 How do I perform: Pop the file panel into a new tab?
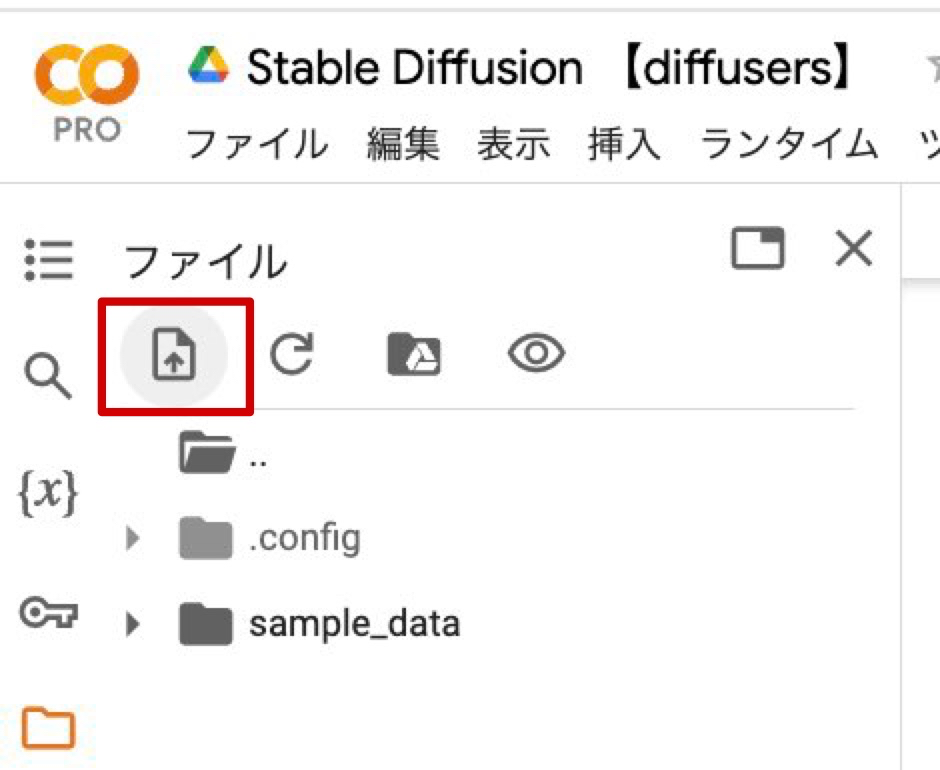757,249
